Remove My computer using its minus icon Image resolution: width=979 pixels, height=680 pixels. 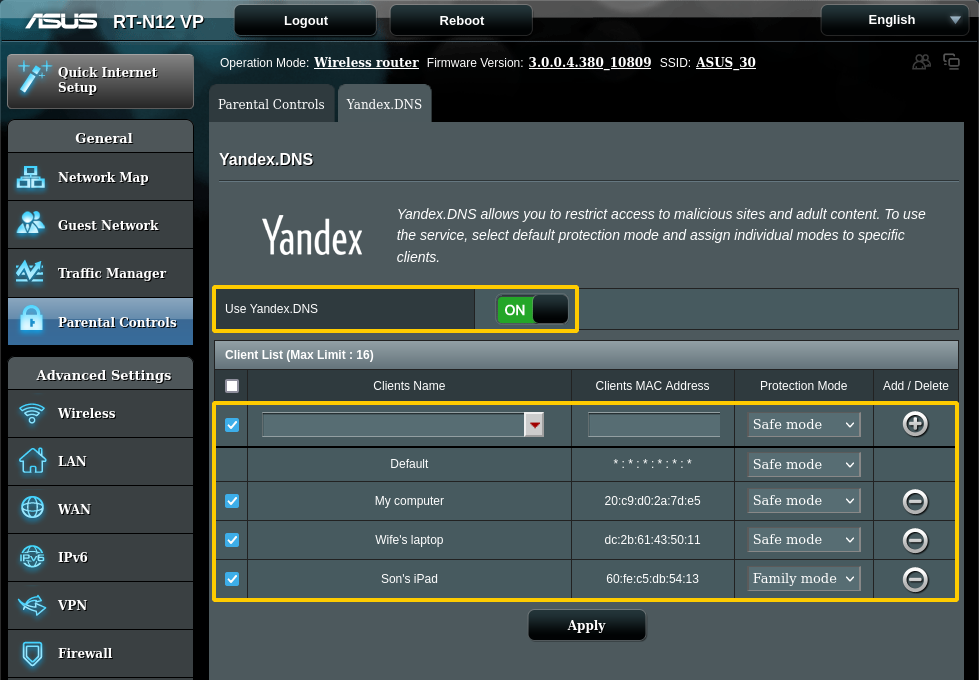[x=914, y=501]
